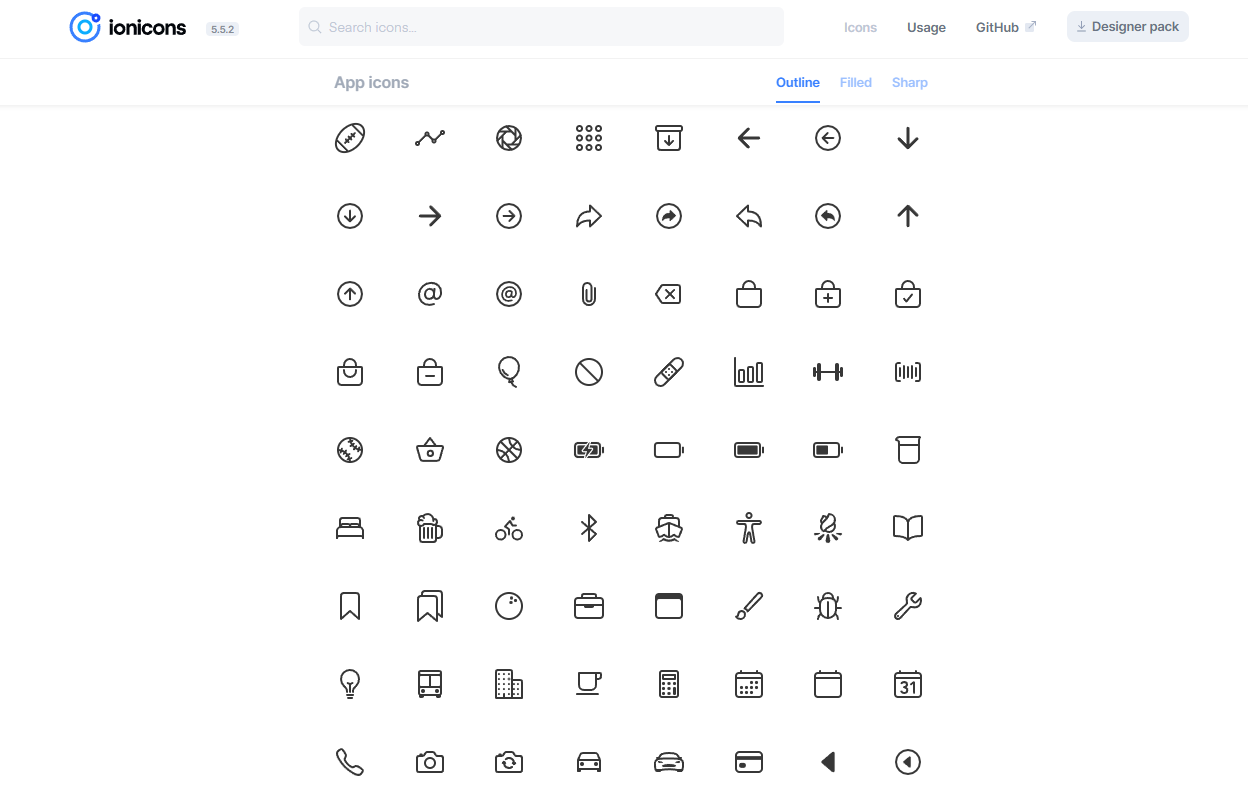Click the battery full icon
Viewport: 1248px width, 806px height.
tap(748, 450)
